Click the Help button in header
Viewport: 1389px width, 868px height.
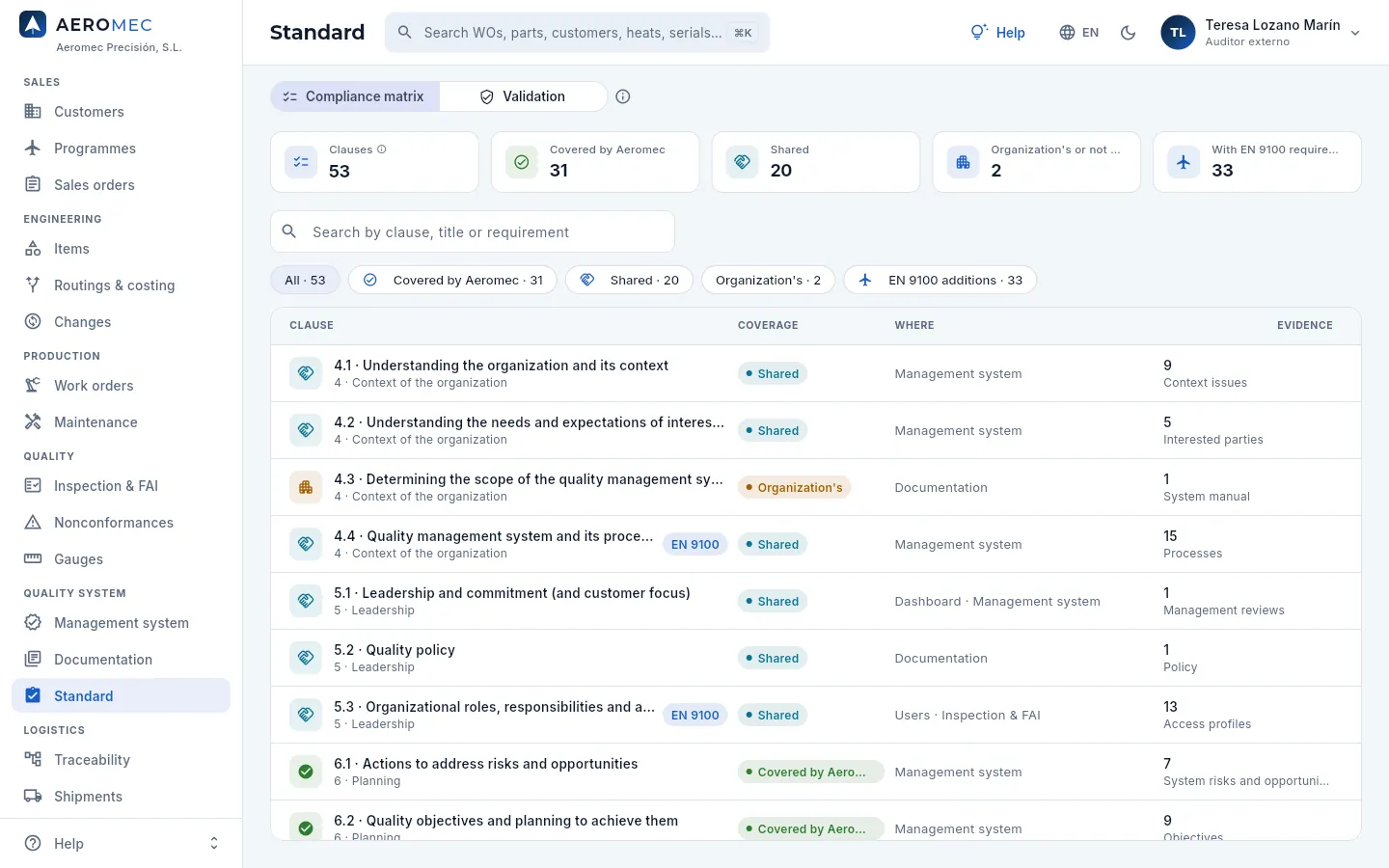pyautogui.click(x=997, y=33)
